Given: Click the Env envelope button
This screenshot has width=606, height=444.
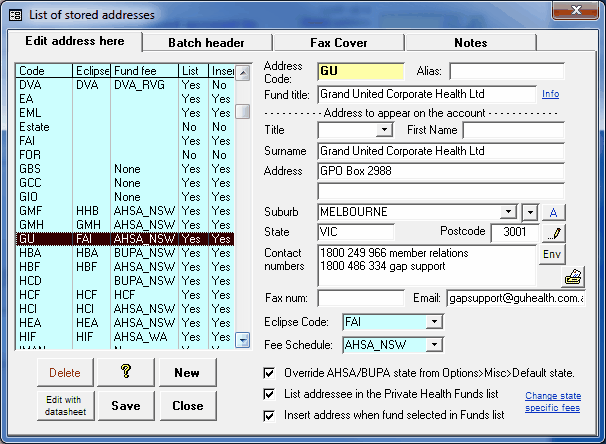Looking at the screenshot, I should (553, 253).
